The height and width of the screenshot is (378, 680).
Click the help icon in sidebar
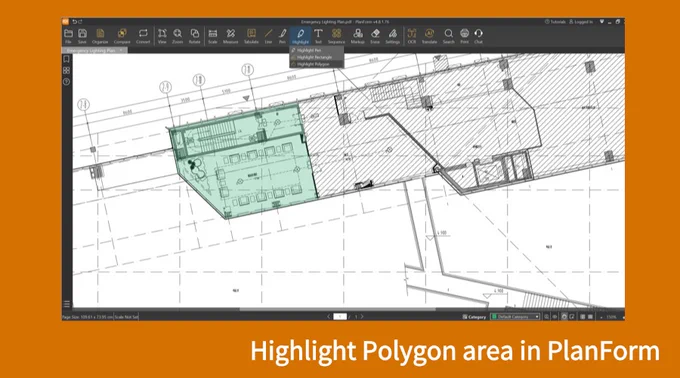(x=66, y=81)
